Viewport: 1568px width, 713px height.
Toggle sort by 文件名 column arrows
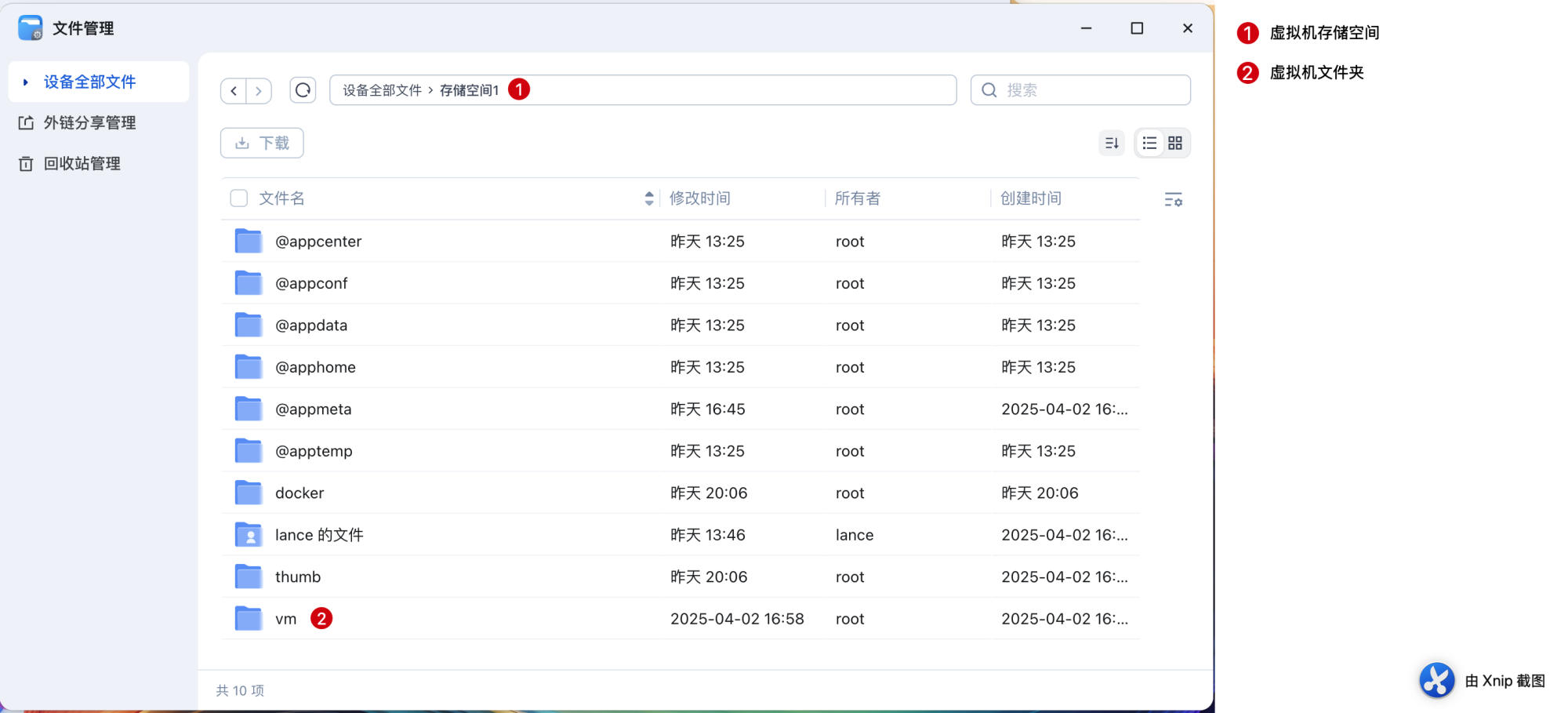(x=648, y=198)
